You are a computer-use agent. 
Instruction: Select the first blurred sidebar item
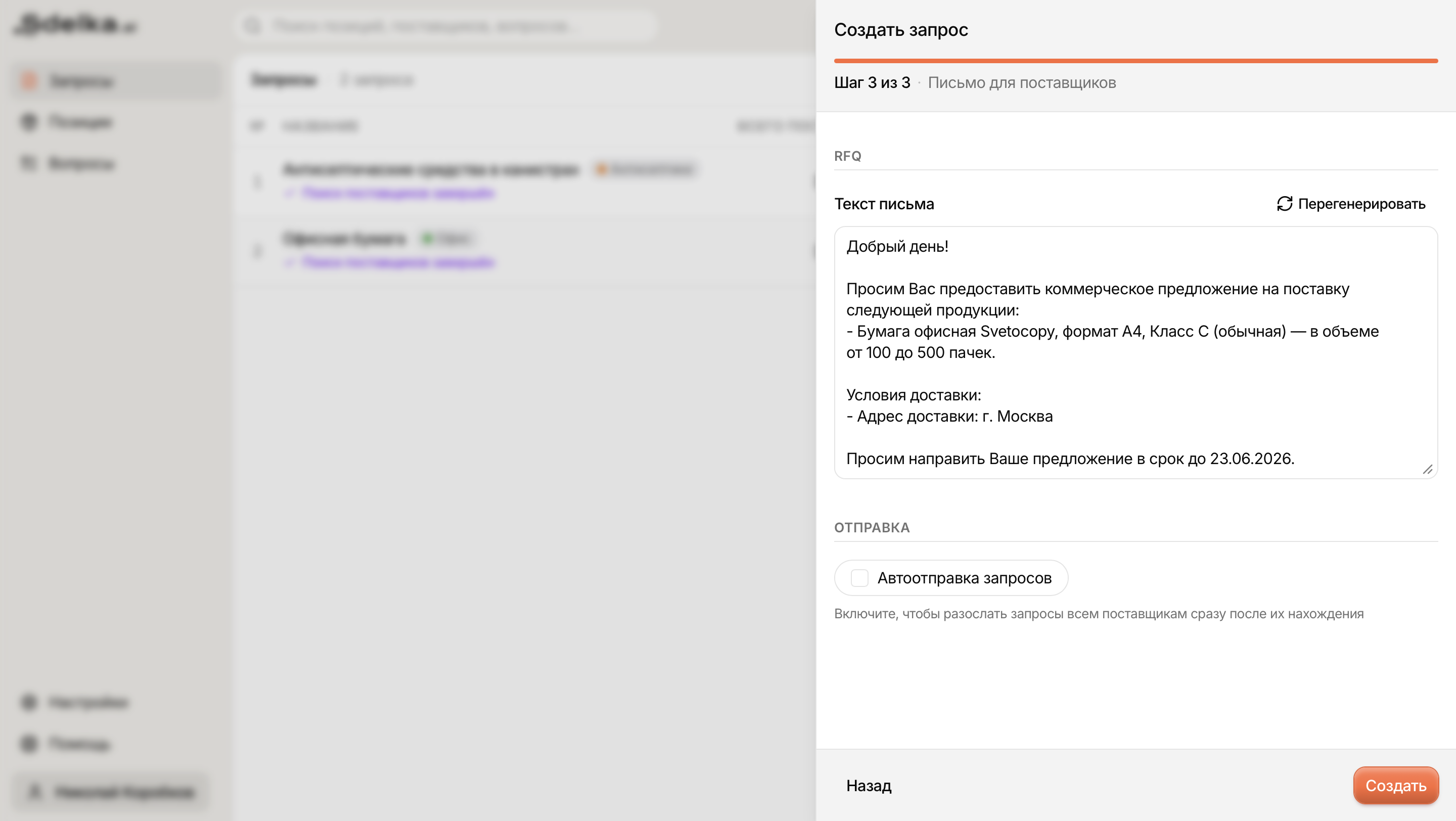(x=116, y=81)
